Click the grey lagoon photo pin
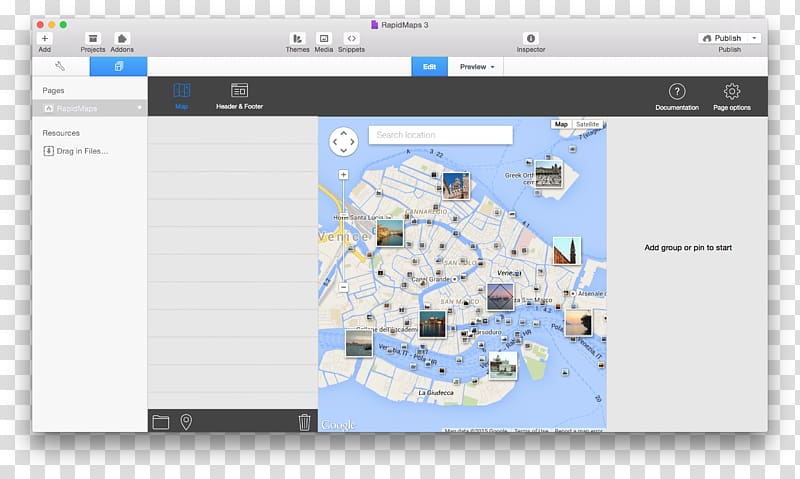Image resolution: width=800 pixels, height=479 pixels. [359, 343]
